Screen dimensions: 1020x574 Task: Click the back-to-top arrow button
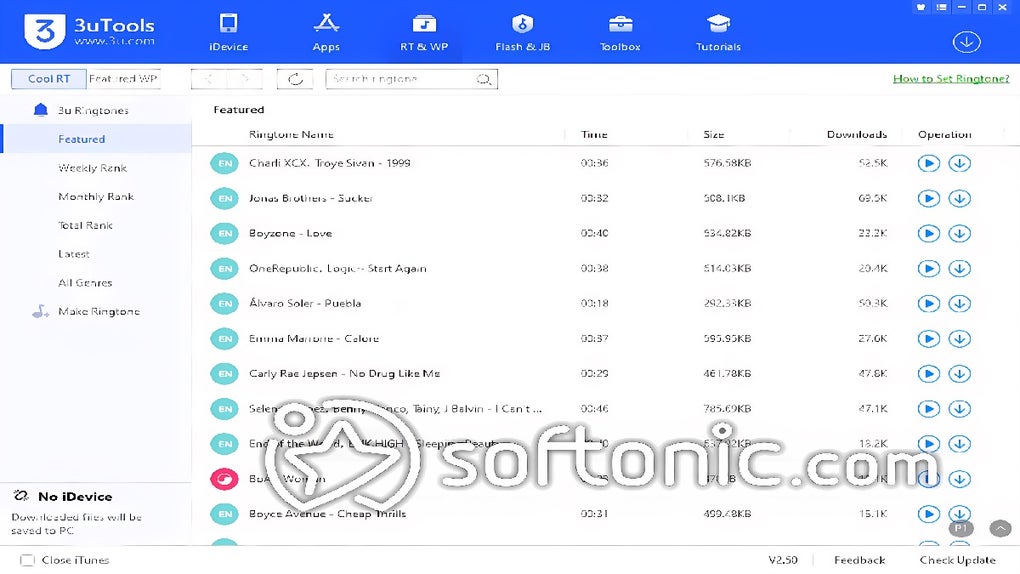tap(1000, 528)
